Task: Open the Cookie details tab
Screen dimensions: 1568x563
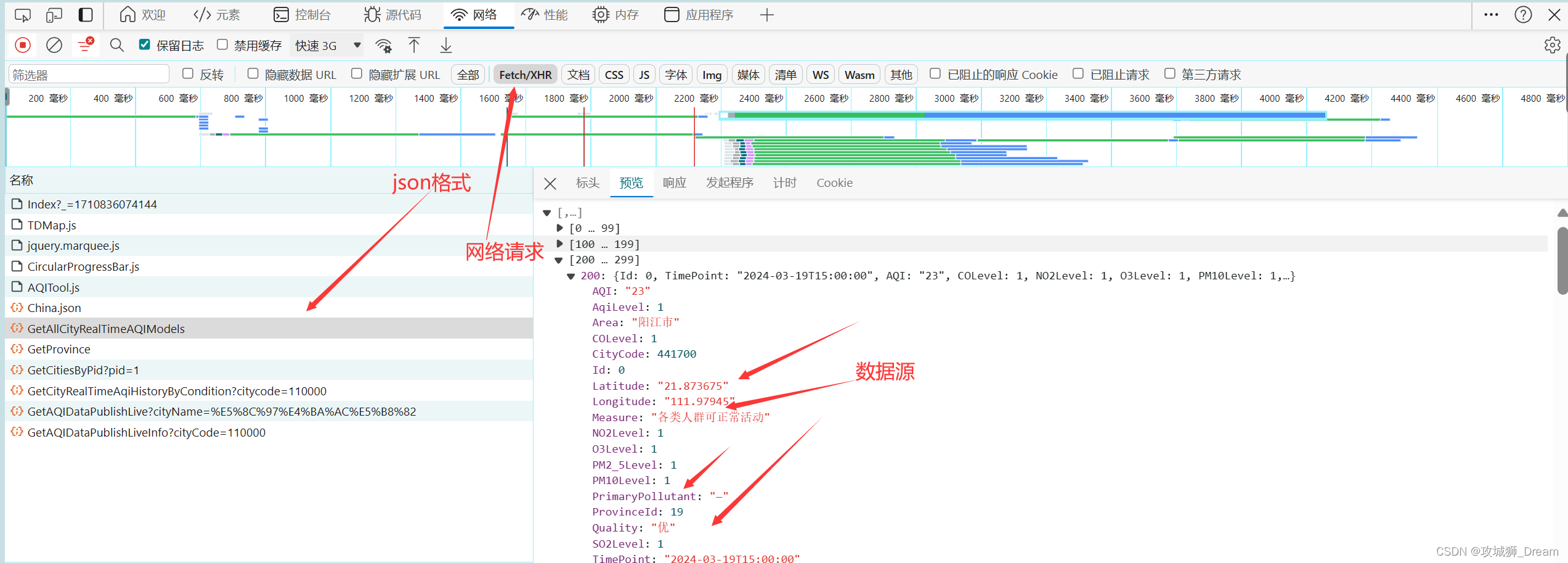Action: (834, 183)
